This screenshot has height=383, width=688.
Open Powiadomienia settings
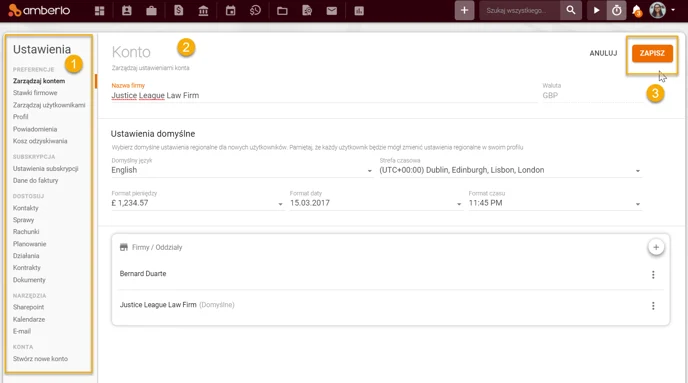(35, 129)
